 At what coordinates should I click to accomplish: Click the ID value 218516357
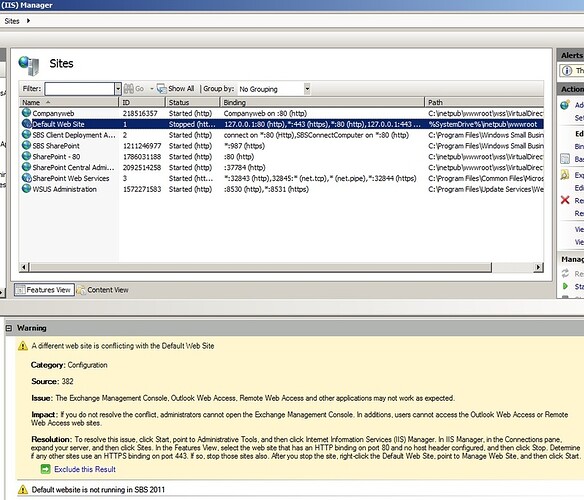click(140, 113)
